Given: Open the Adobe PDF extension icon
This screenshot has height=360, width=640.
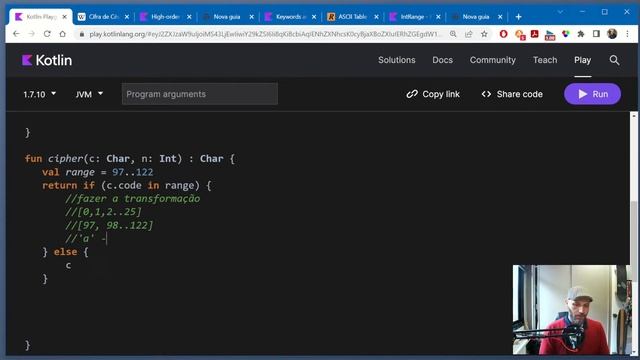Looking at the screenshot, I should coord(534,34).
